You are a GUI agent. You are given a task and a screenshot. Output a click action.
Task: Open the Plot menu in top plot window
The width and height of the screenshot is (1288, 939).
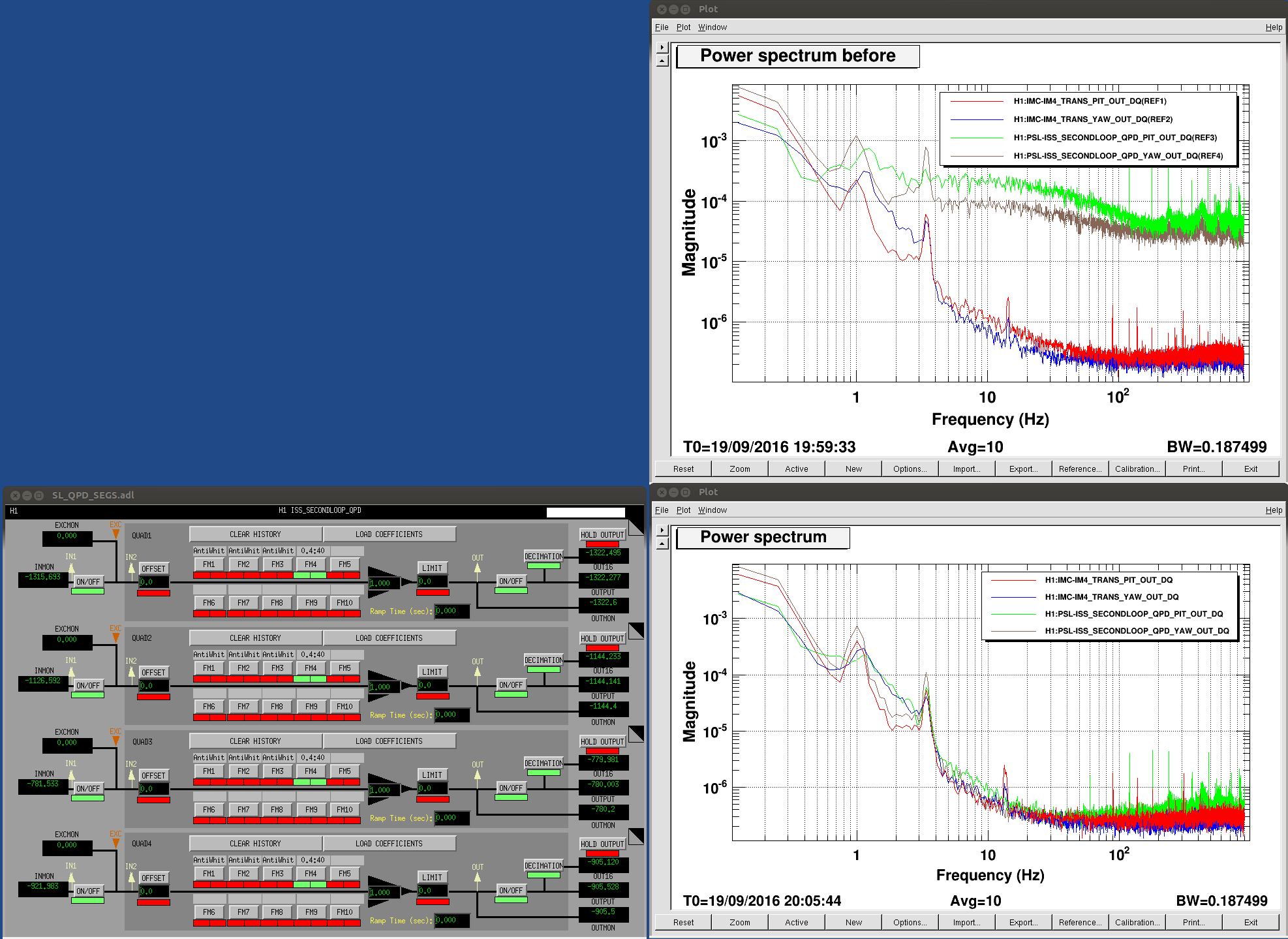[x=683, y=27]
